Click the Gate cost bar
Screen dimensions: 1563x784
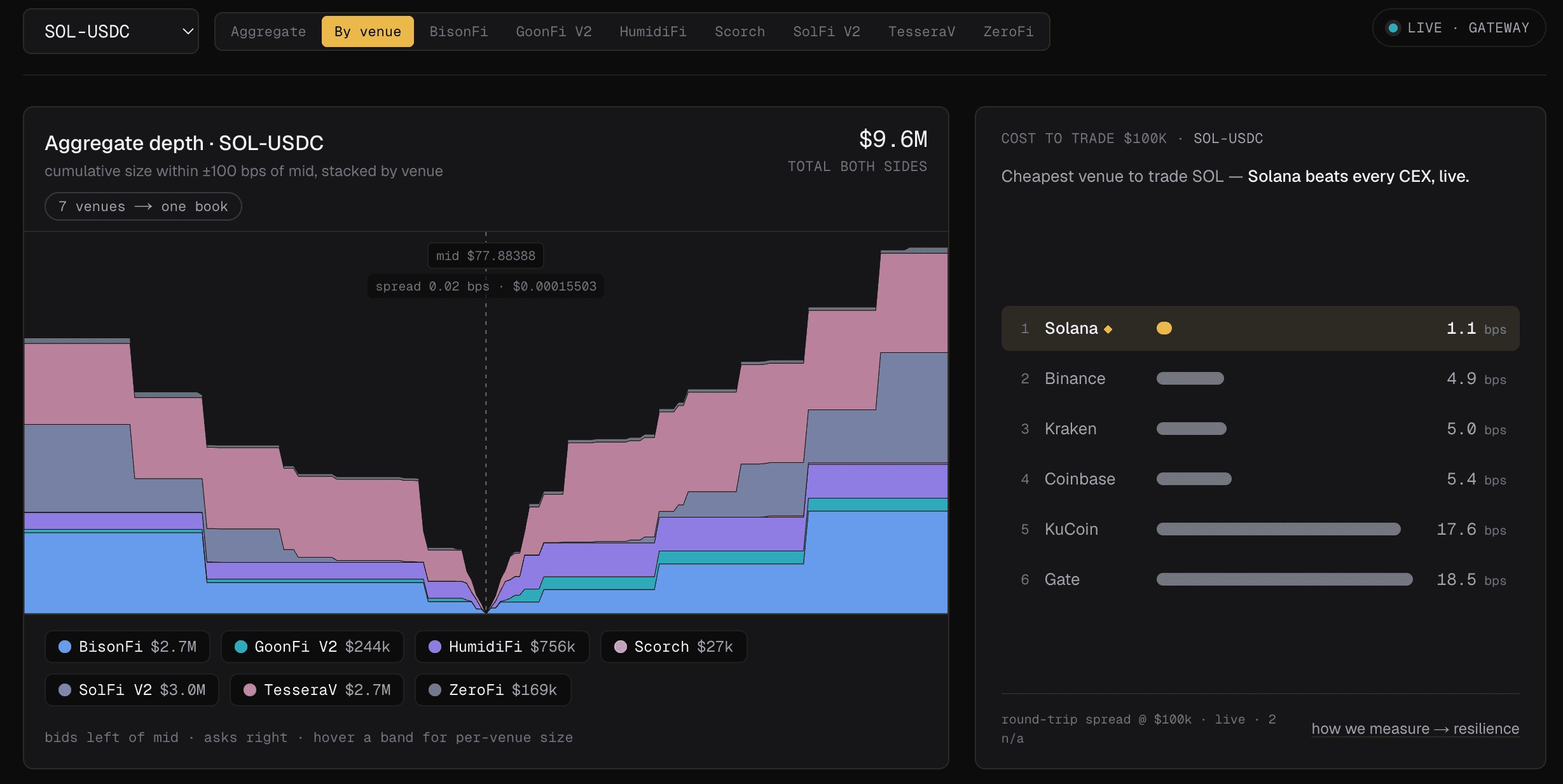1284,579
